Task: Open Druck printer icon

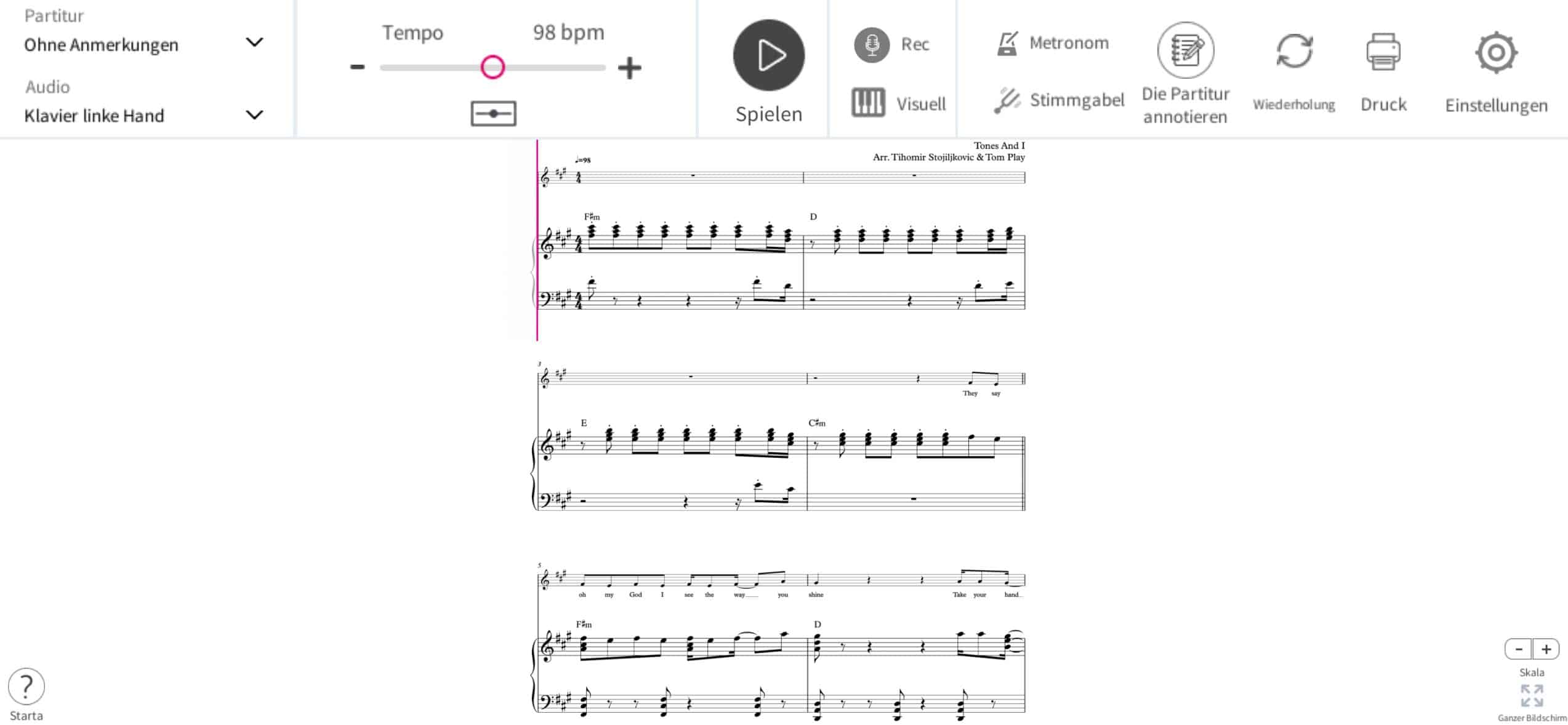Action: point(1383,51)
